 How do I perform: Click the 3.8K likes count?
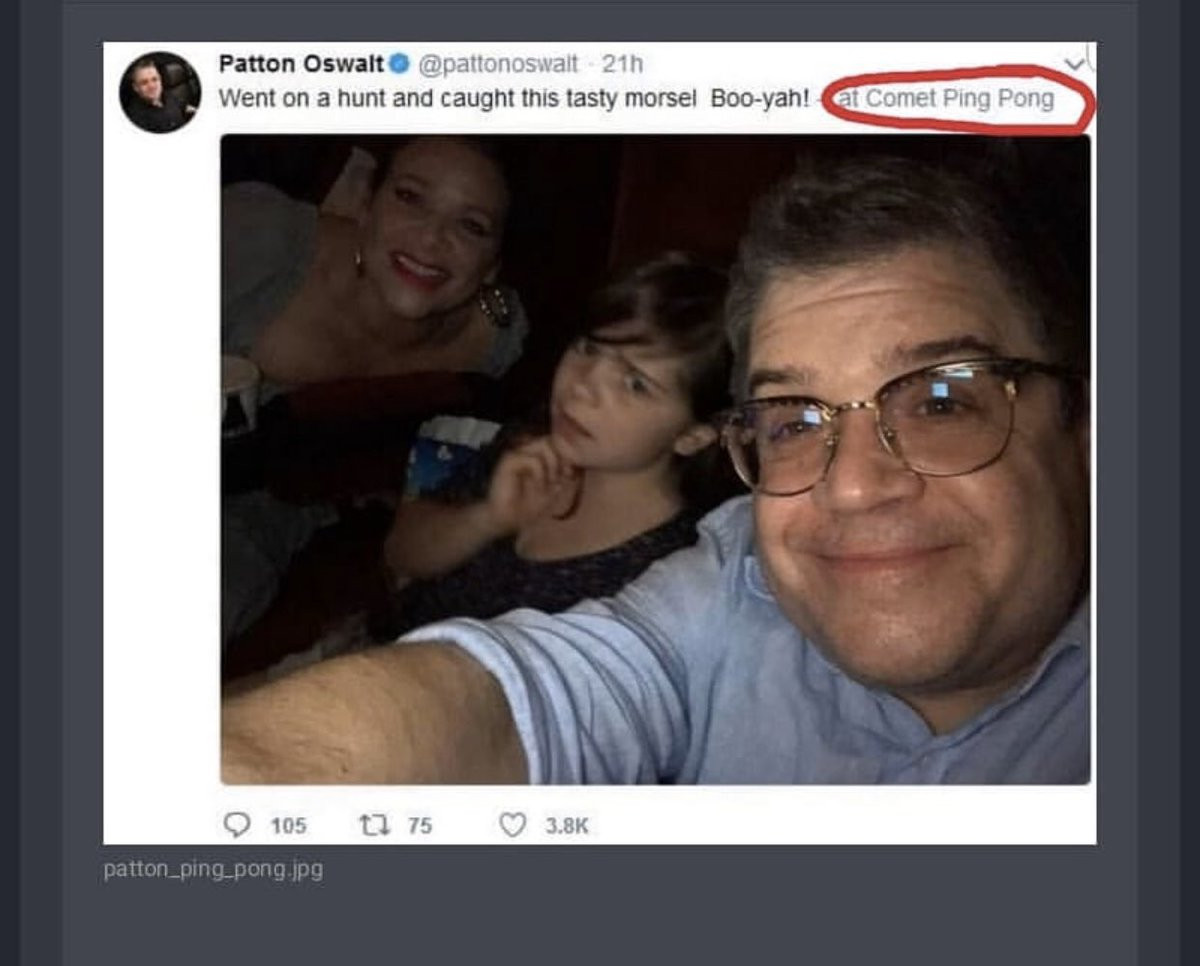[567, 825]
